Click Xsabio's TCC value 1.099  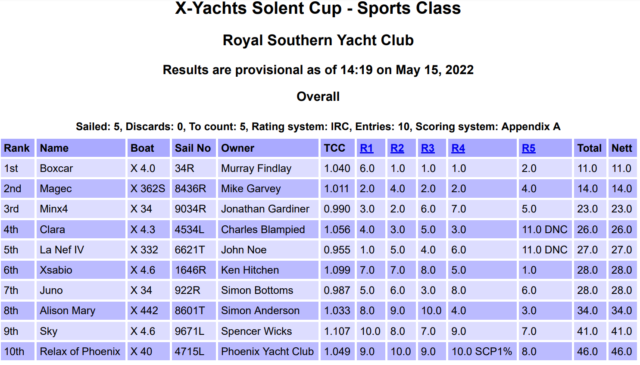[x=337, y=270]
